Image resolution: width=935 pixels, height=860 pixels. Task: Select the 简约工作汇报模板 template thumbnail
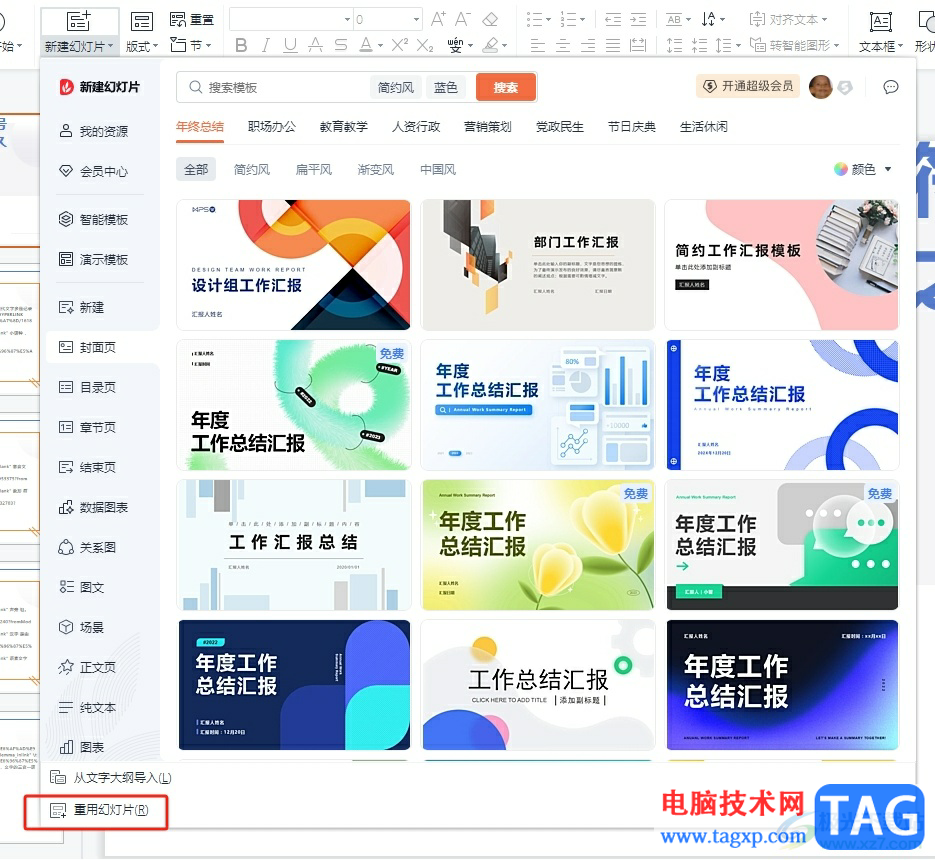pos(782,265)
